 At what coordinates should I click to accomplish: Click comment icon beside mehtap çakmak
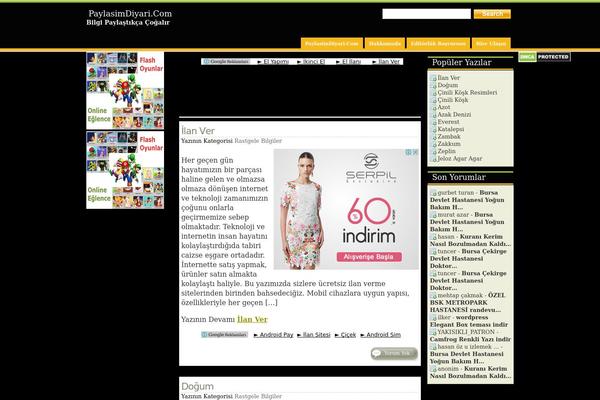tap(433, 296)
